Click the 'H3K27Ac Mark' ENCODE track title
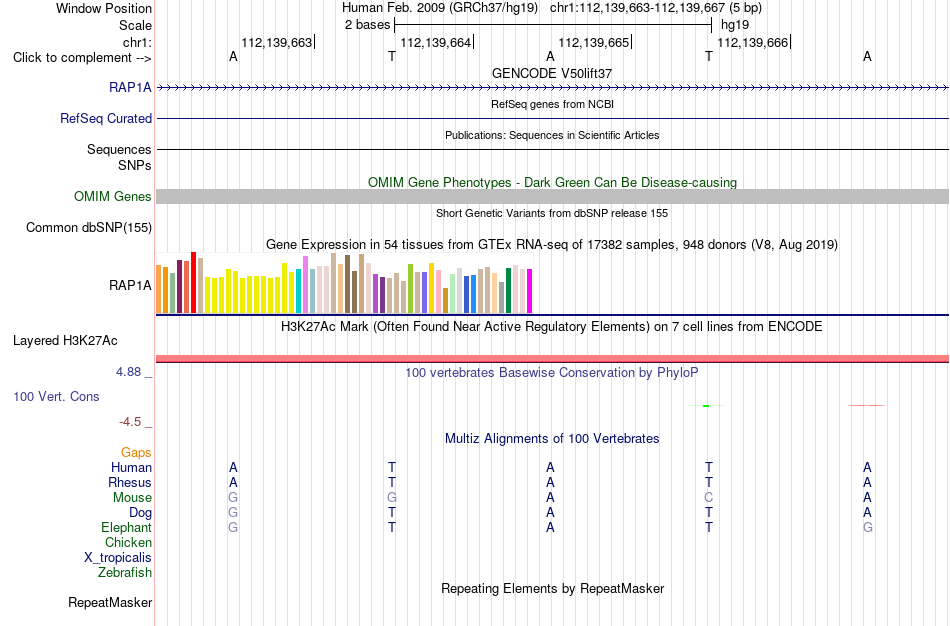 (552, 327)
